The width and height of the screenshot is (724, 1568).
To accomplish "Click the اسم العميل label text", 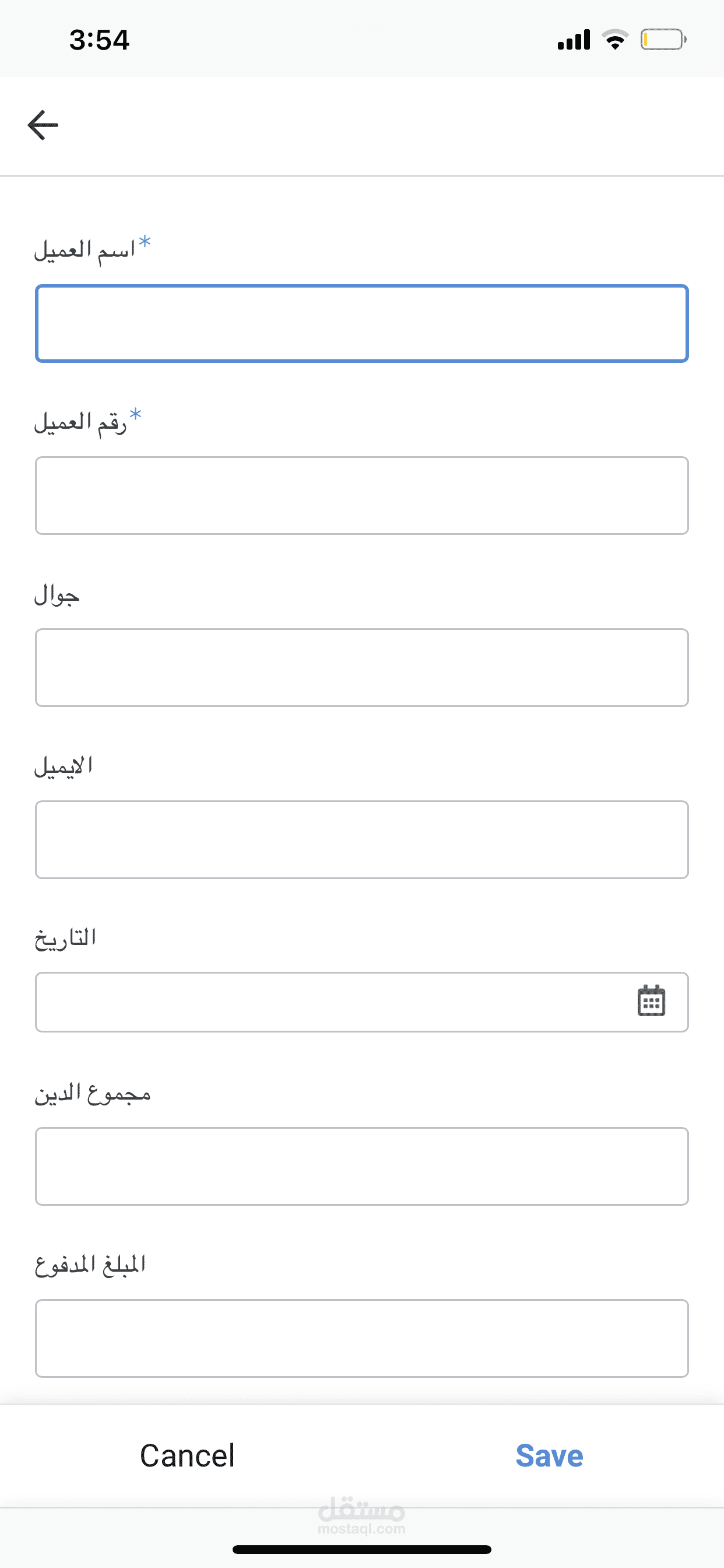I will point(85,250).
